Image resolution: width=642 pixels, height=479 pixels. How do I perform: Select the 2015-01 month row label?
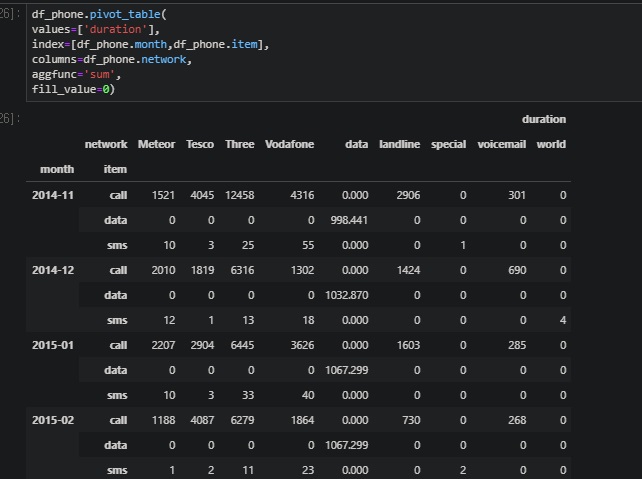pos(53,345)
